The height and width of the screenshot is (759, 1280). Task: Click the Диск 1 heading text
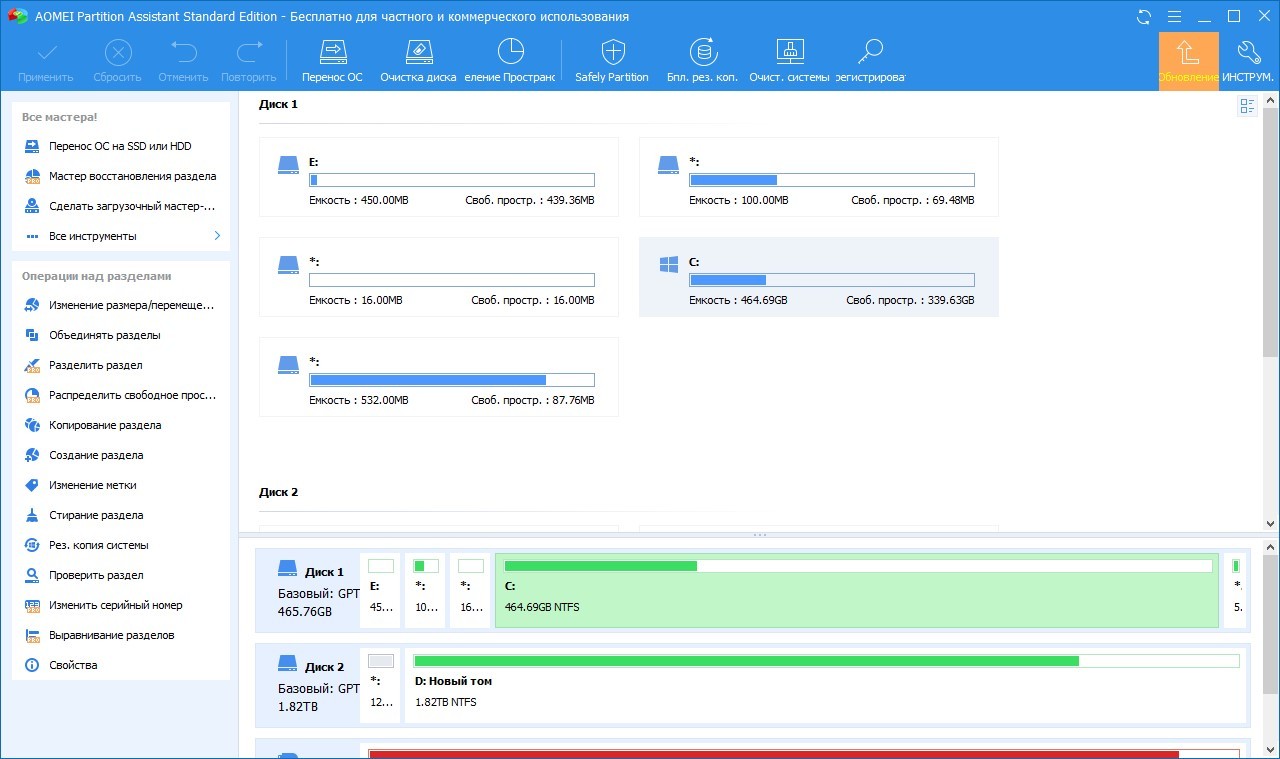pos(278,104)
